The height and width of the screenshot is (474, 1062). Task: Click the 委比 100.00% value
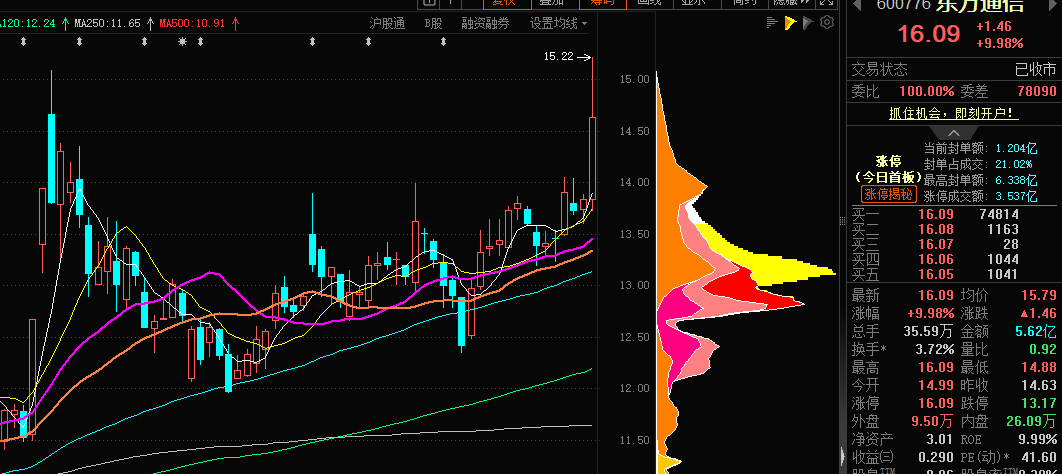click(x=927, y=91)
